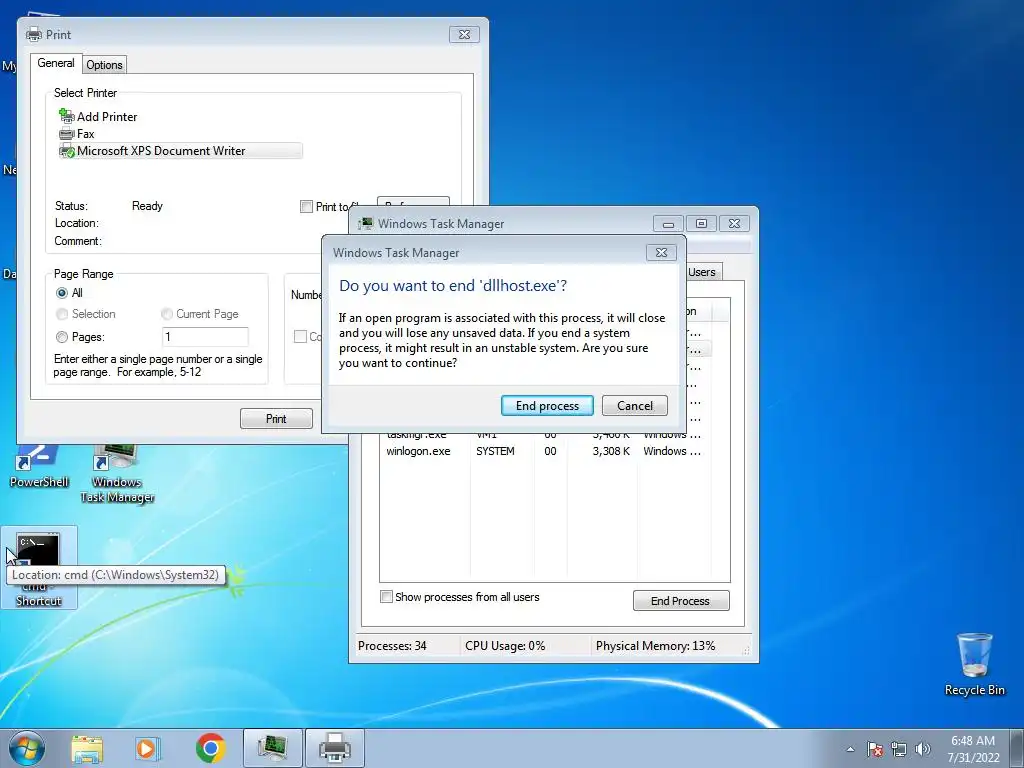Select the Pages radio button
The height and width of the screenshot is (768, 1024).
(x=62, y=337)
